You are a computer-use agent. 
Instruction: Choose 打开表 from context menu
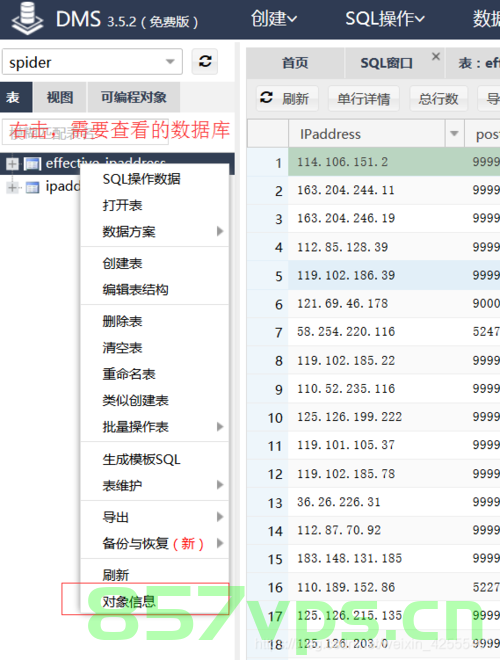(155, 205)
